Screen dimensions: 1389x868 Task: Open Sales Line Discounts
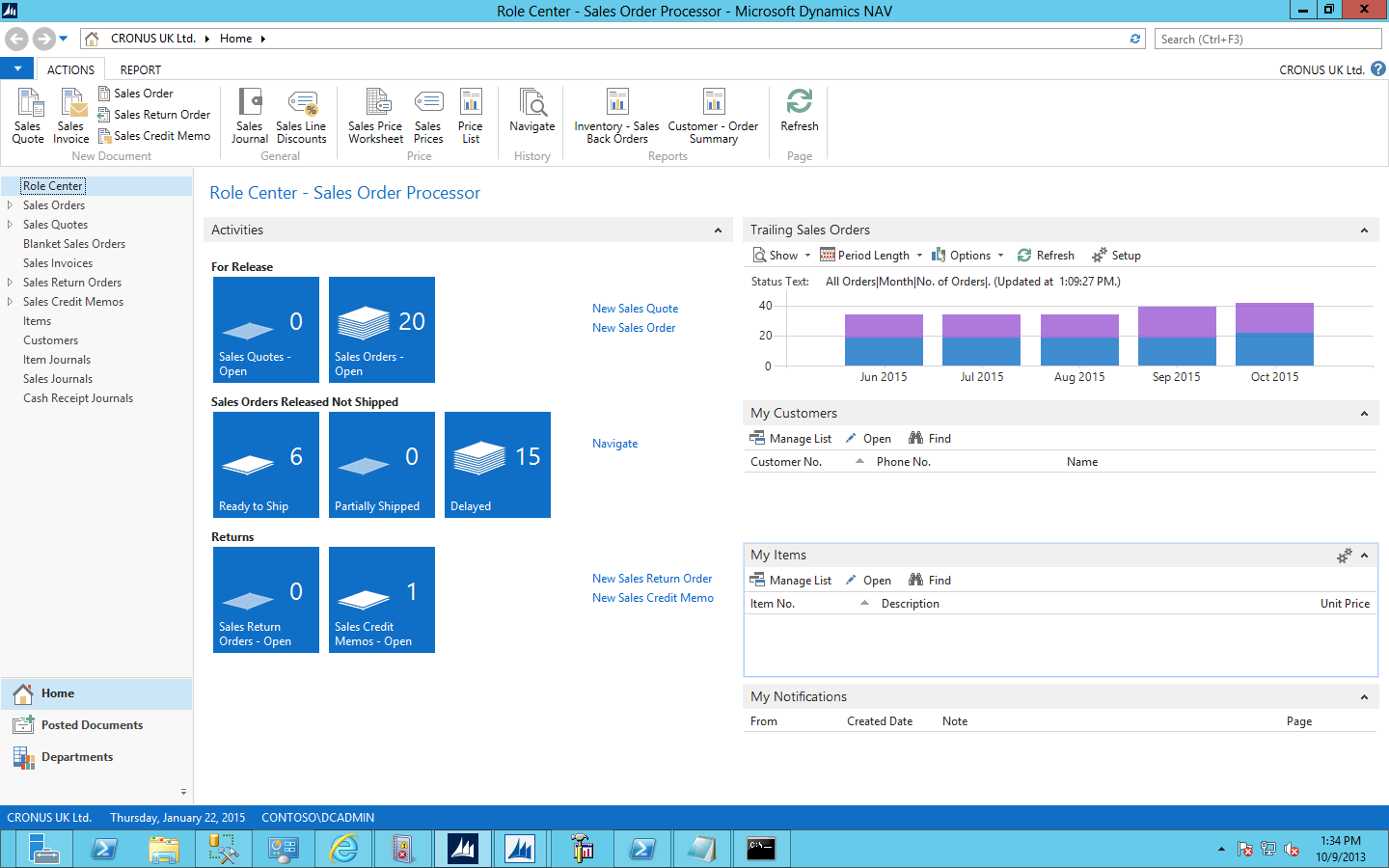click(x=302, y=116)
